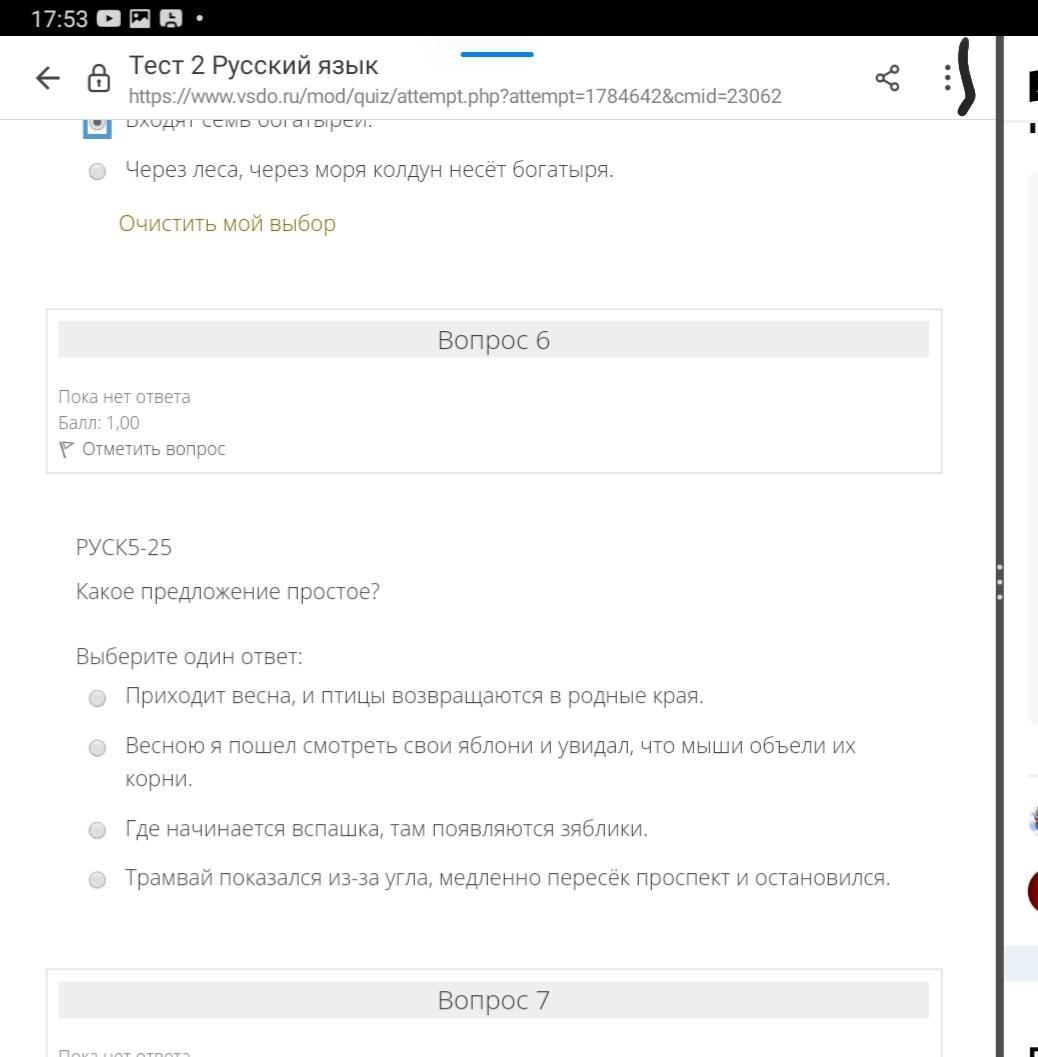Tap the page URL address text
Image resolution: width=1038 pixels, height=1057 pixels.
[x=455, y=97]
